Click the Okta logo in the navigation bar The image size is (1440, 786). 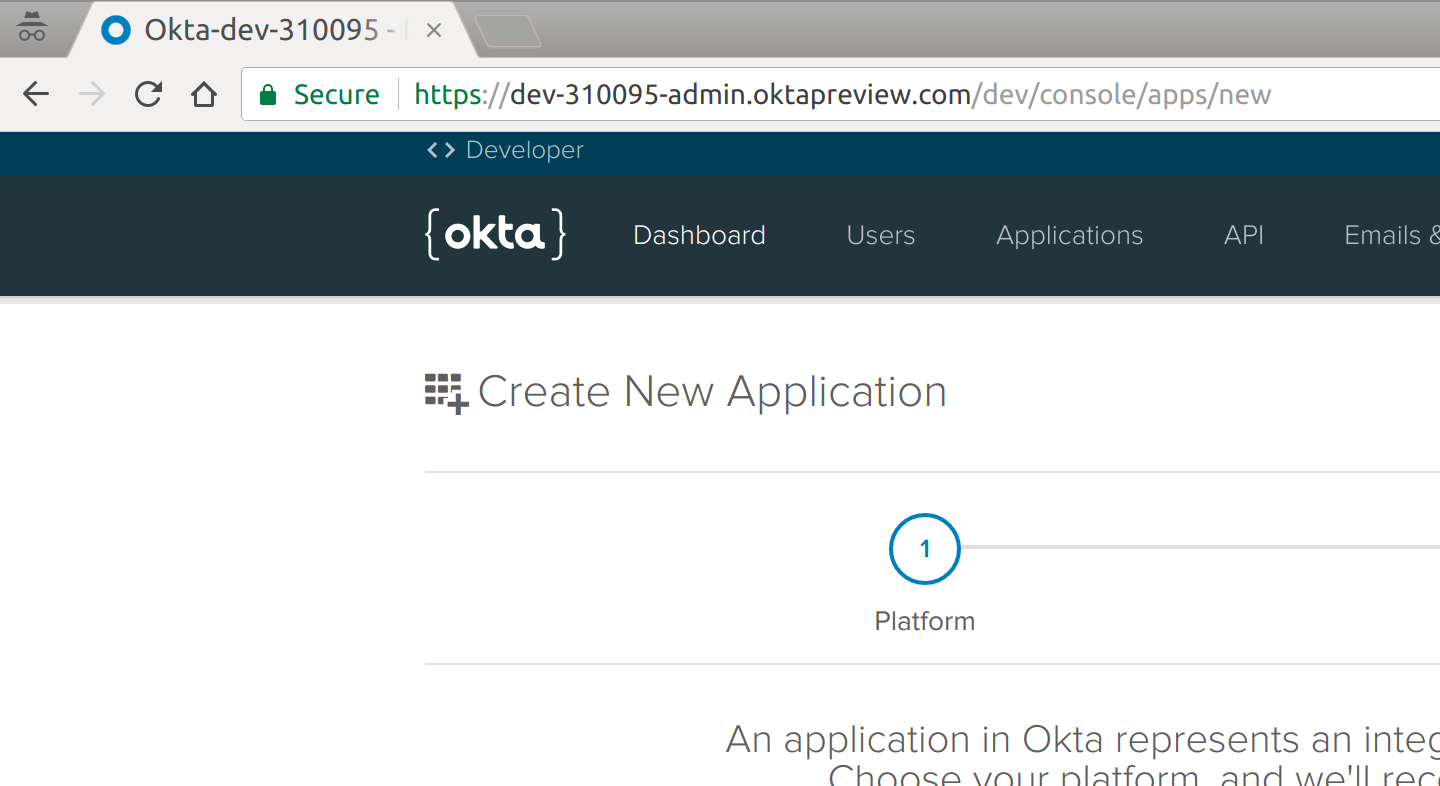pyautogui.click(x=494, y=234)
